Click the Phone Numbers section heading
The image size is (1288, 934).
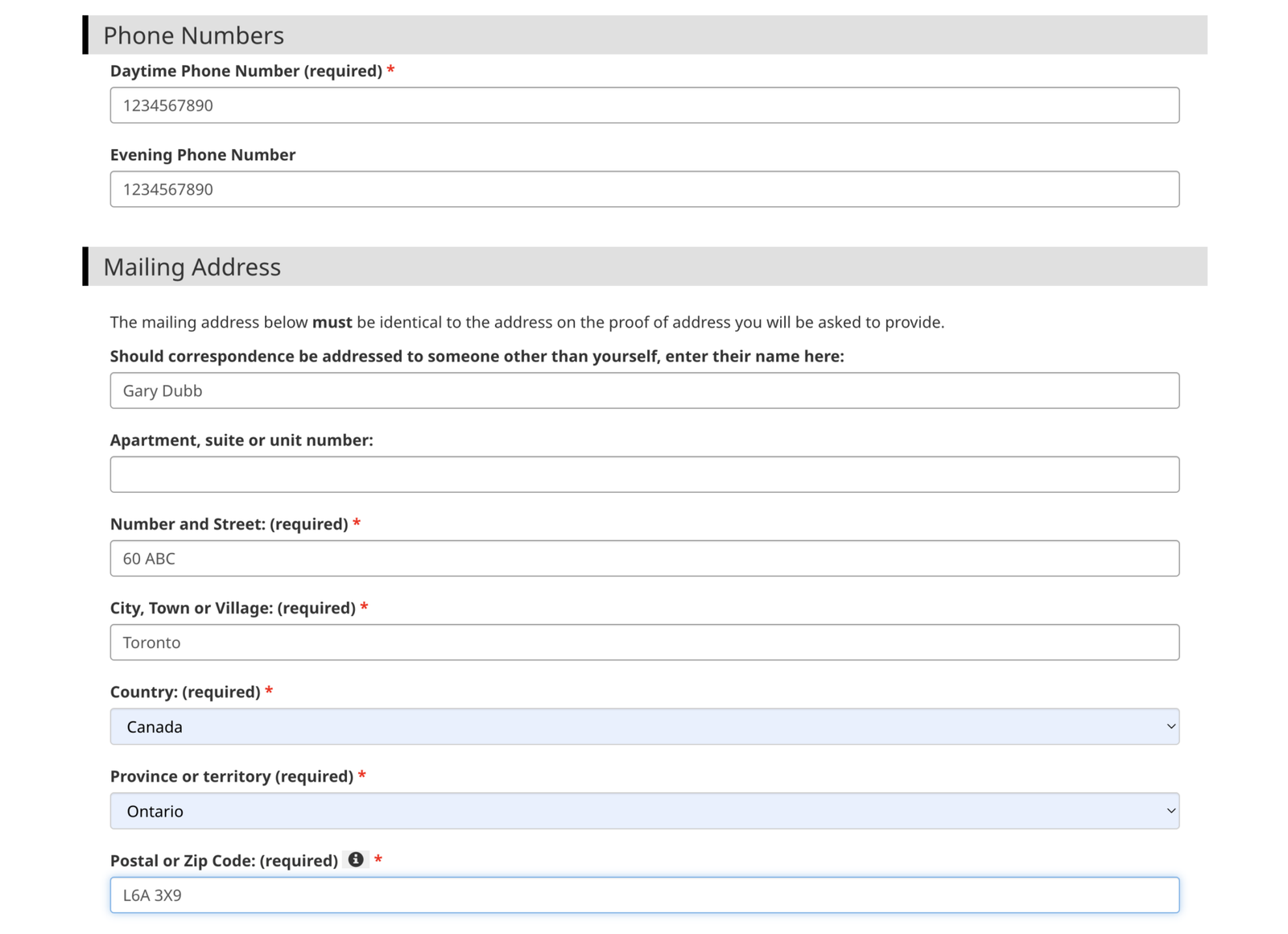[x=193, y=35]
